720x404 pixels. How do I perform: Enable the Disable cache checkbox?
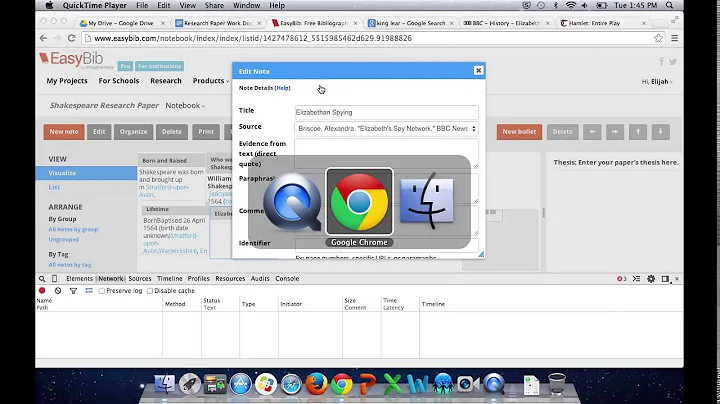coord(150,291)
